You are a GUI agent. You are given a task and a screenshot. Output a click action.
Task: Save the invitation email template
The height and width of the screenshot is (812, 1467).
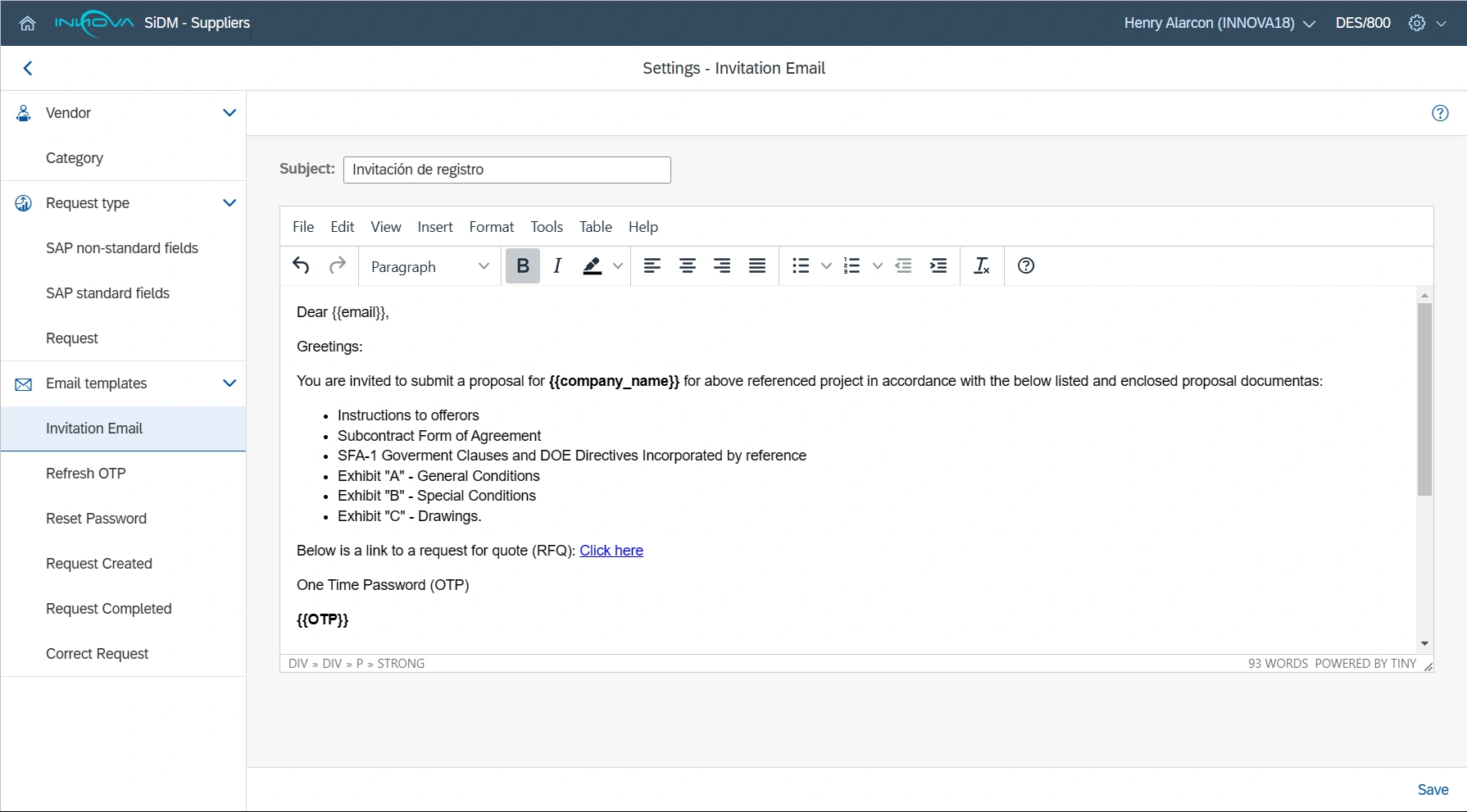click(1433, 790)
